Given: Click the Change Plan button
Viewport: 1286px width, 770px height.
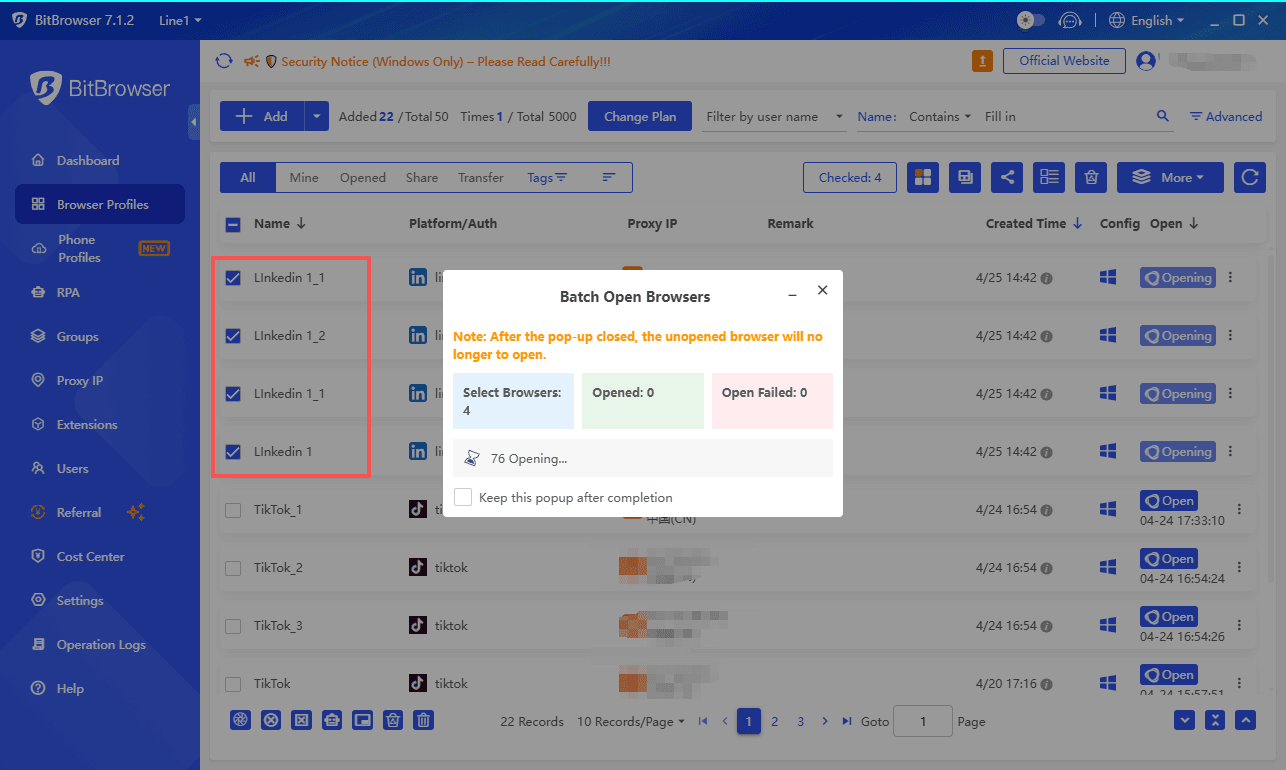Looking at the screenshot, I should (x=639, y=116).
